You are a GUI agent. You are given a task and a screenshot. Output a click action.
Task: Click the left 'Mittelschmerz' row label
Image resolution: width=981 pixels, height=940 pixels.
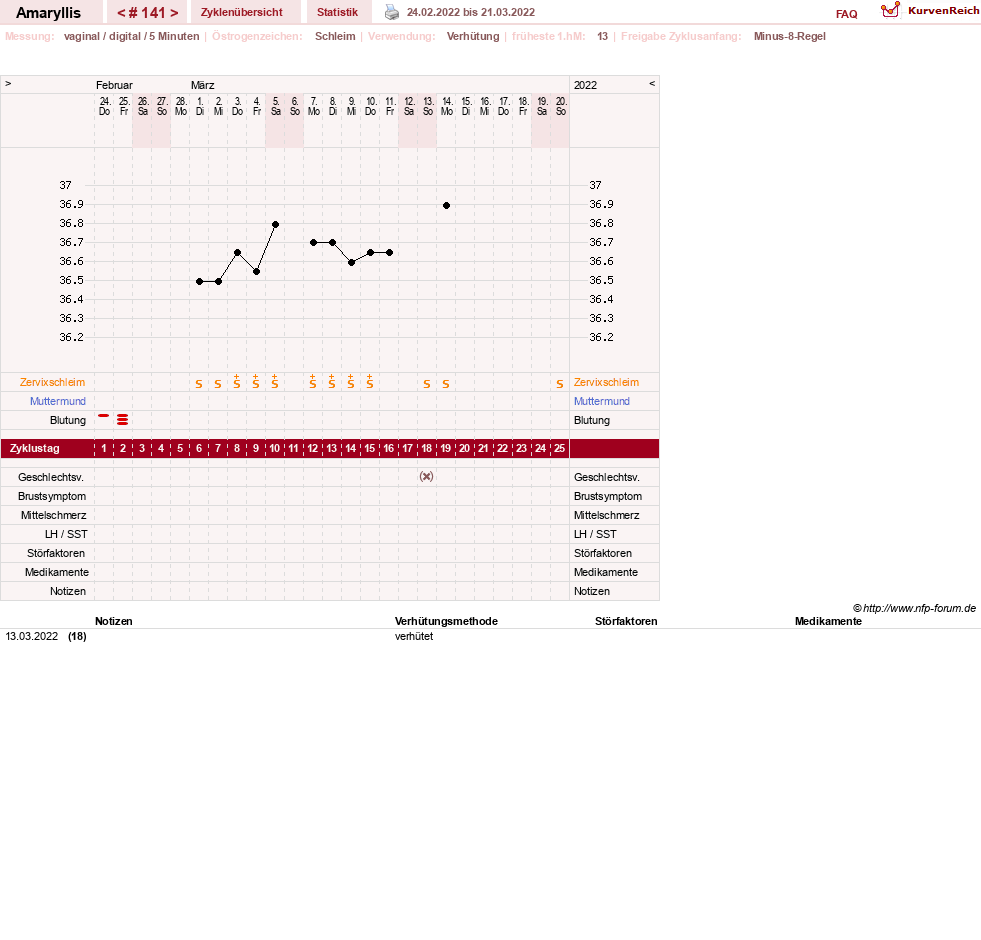[x=53, y=516]
